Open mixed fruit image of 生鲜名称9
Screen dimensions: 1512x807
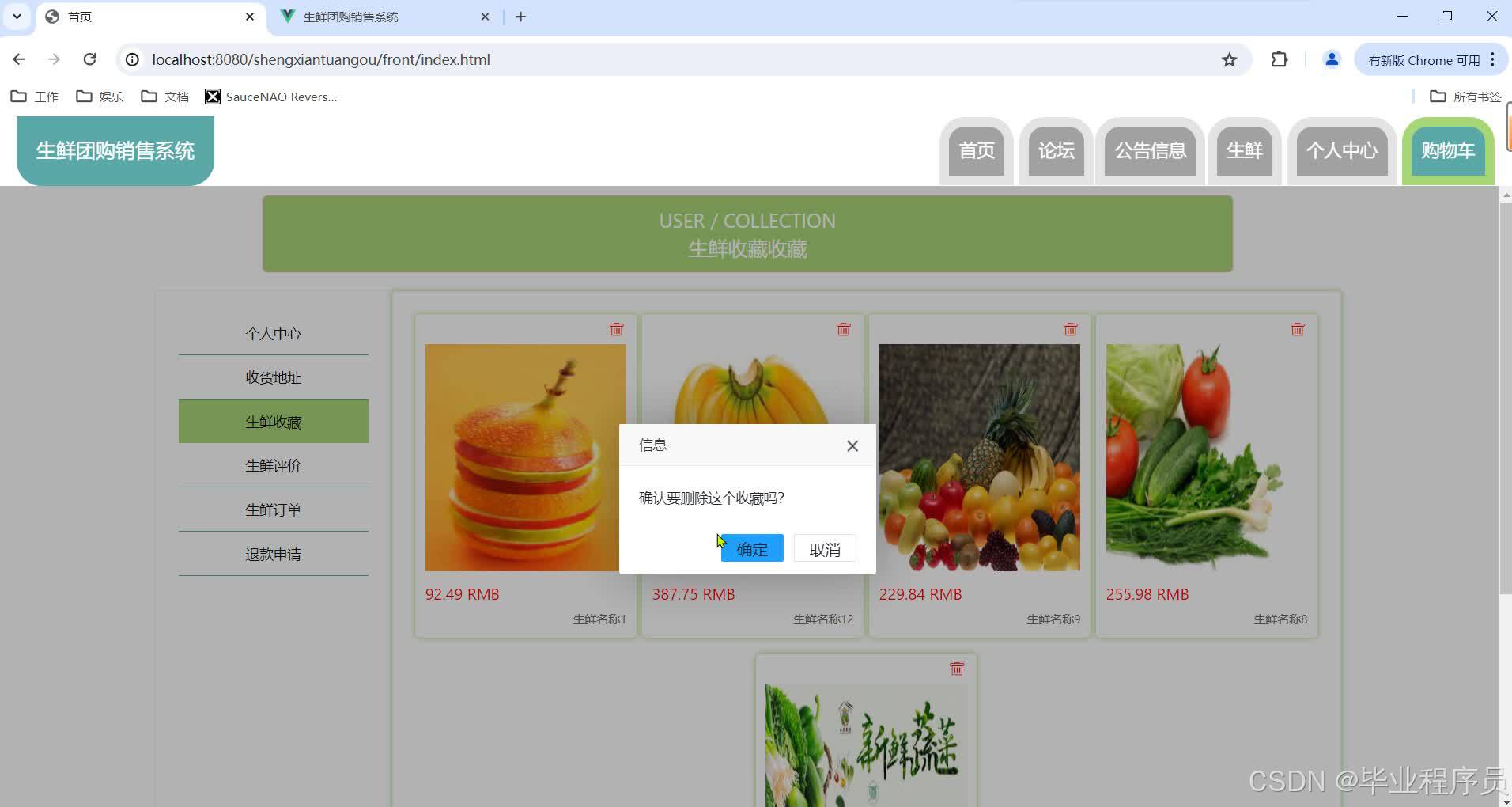pyautogui.click(x=979, y=457)
